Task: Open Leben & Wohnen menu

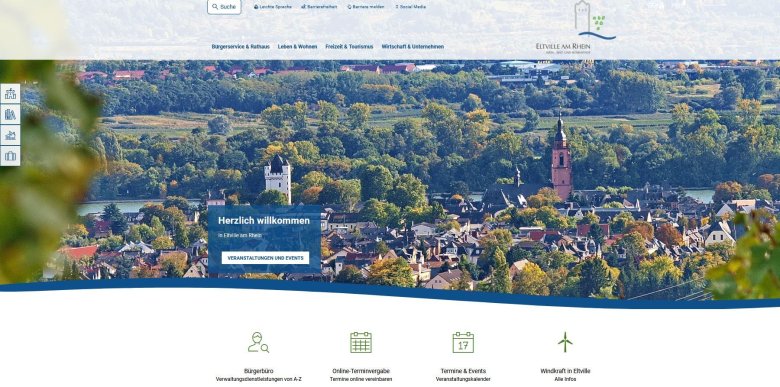Action: click(297, 47)
